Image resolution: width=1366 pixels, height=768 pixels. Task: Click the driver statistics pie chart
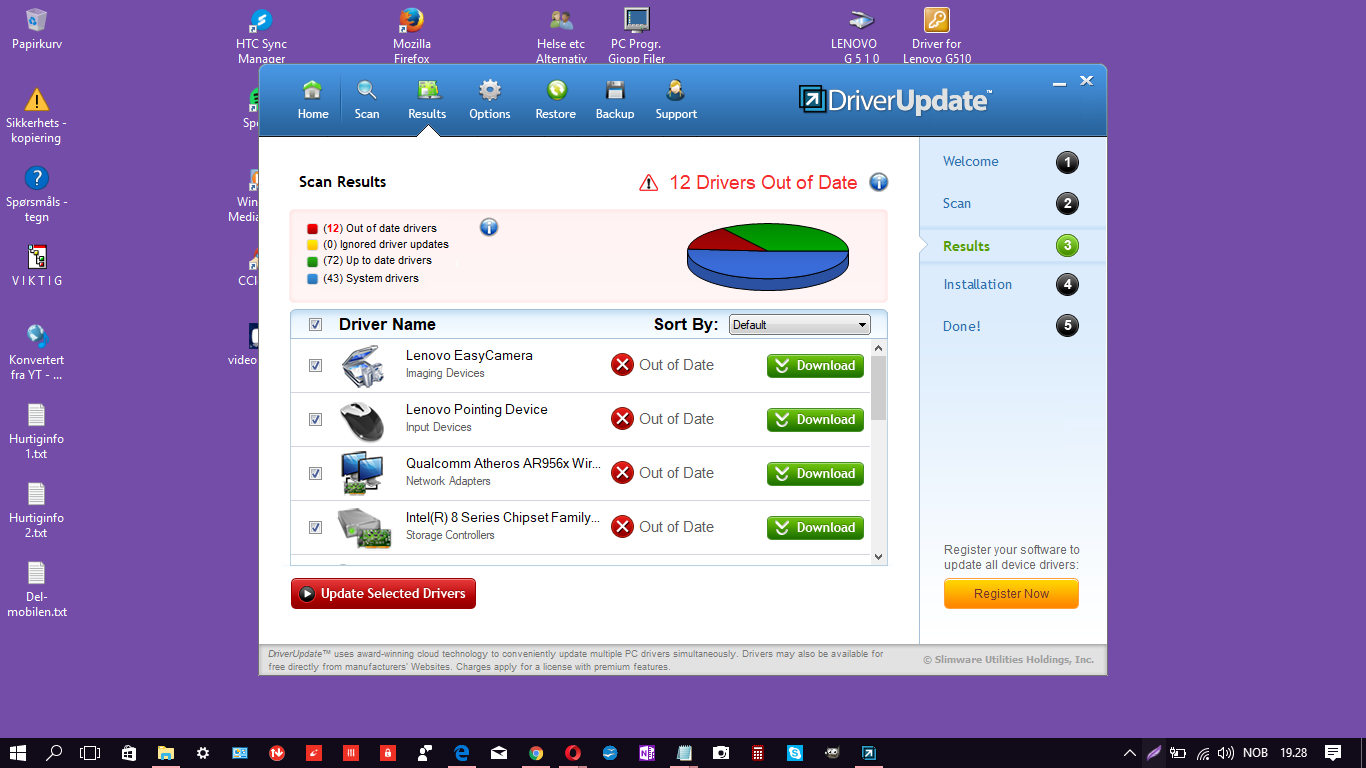tap(767, 258)
